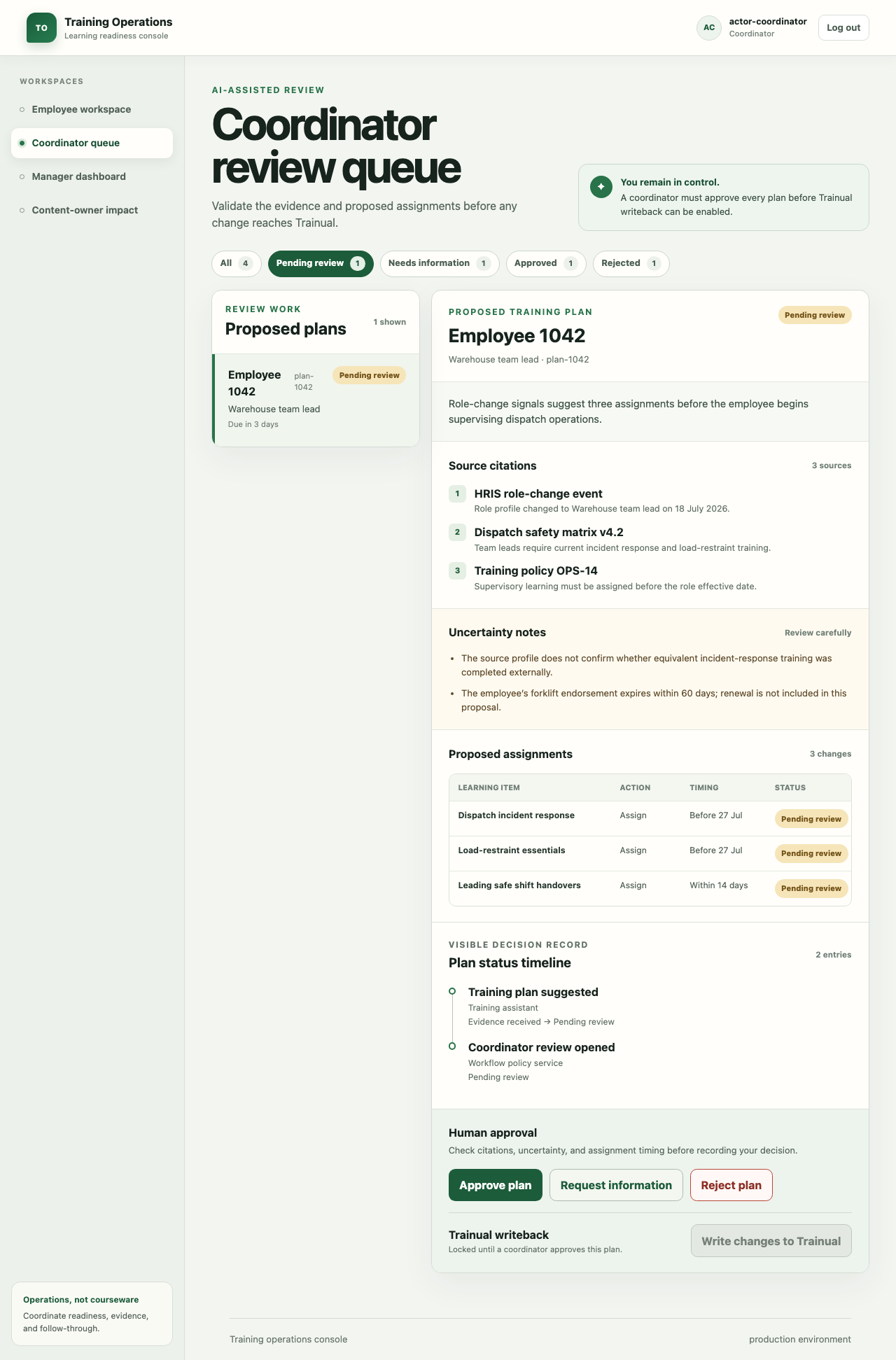Click the Coordinator review opened timeline dot
The height and width of the screenshot is (1360, 896).
point(452,1046)
